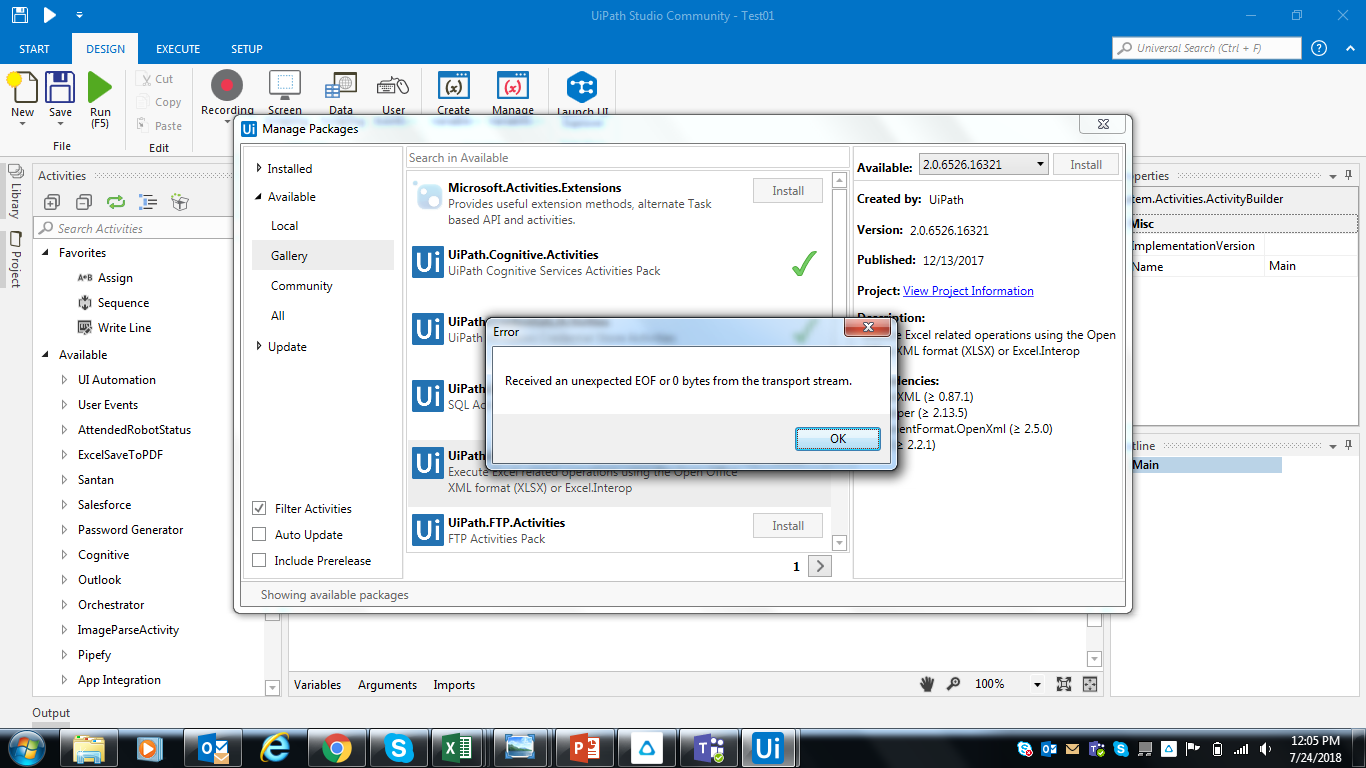Open the View Project Information link
The width and height of the screenshot is (1366, 768).
[x=968, y=291]
